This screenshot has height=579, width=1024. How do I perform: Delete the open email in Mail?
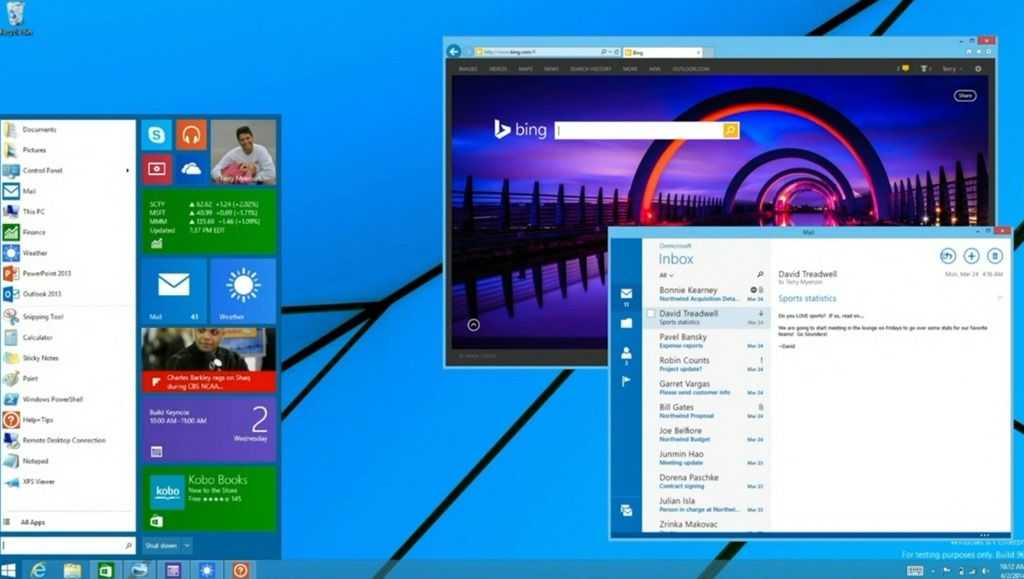[995, 256]
